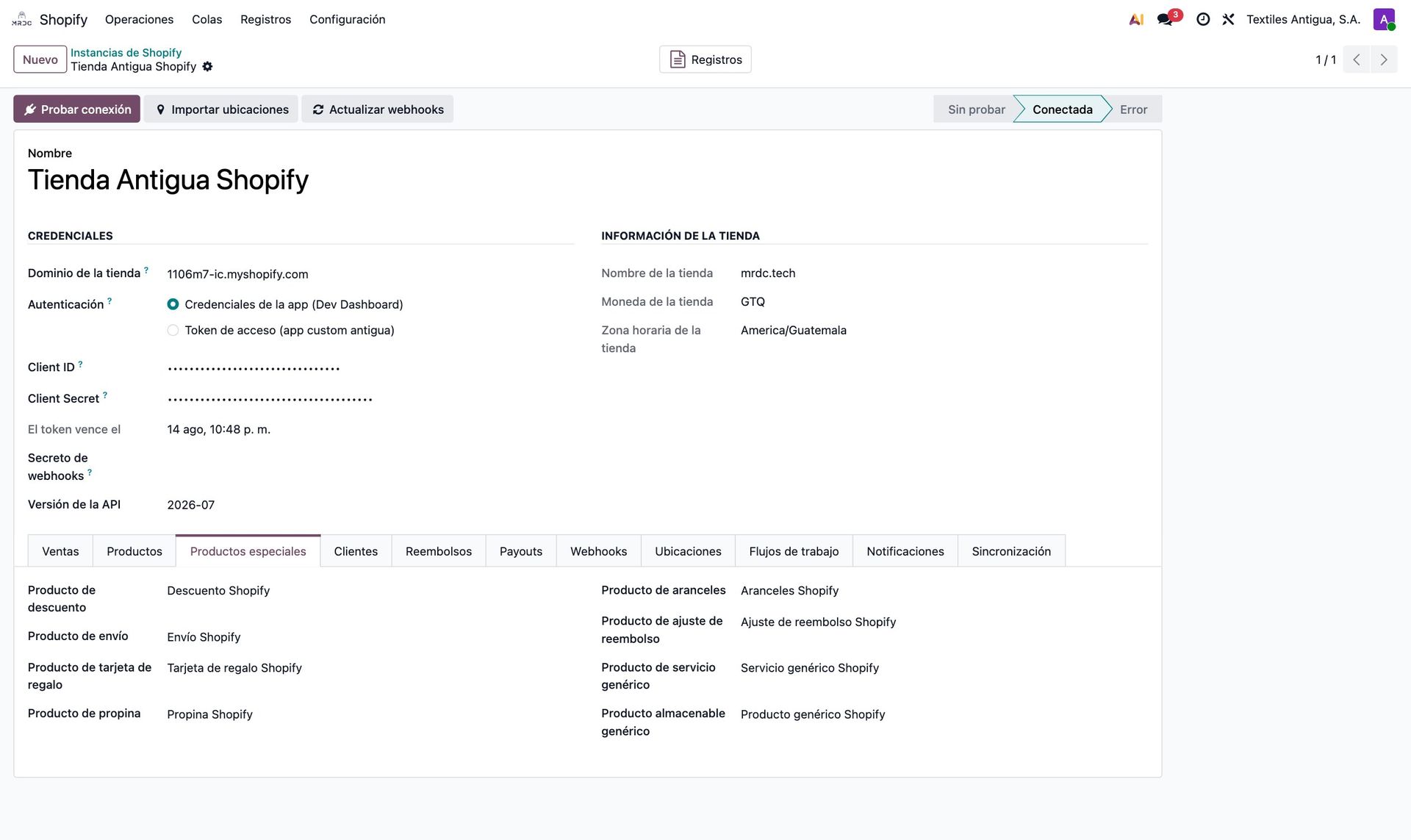The width and height of the screenshot is (1411, 840).
Task: Switch to the Webhooks tab
Action: pos(599,551)
